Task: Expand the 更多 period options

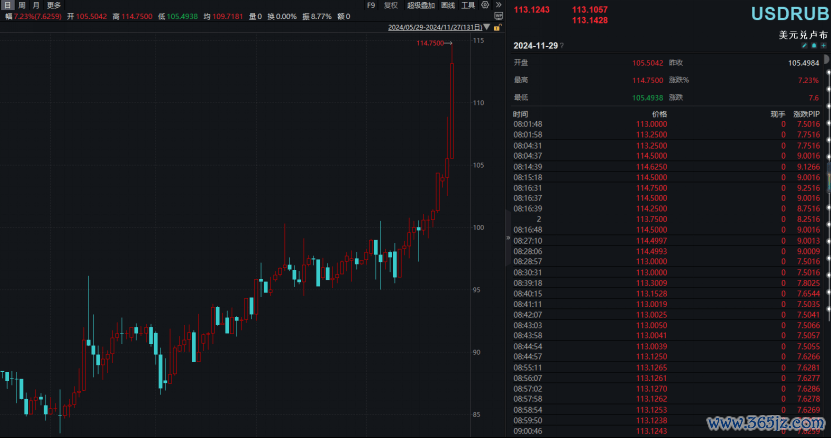Action: (53, 5)
